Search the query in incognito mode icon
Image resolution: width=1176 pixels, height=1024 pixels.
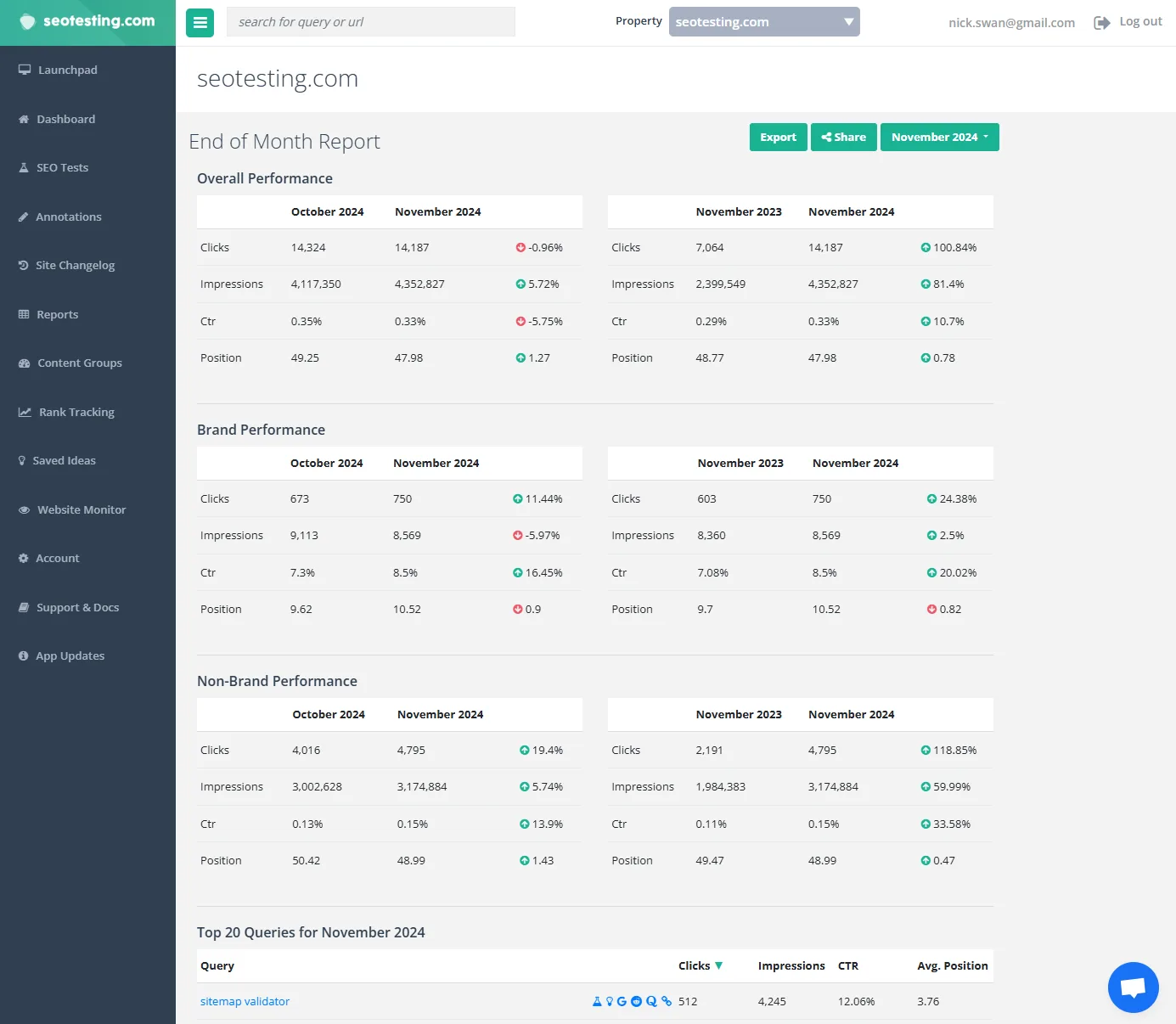click(x=636, y=1001)
